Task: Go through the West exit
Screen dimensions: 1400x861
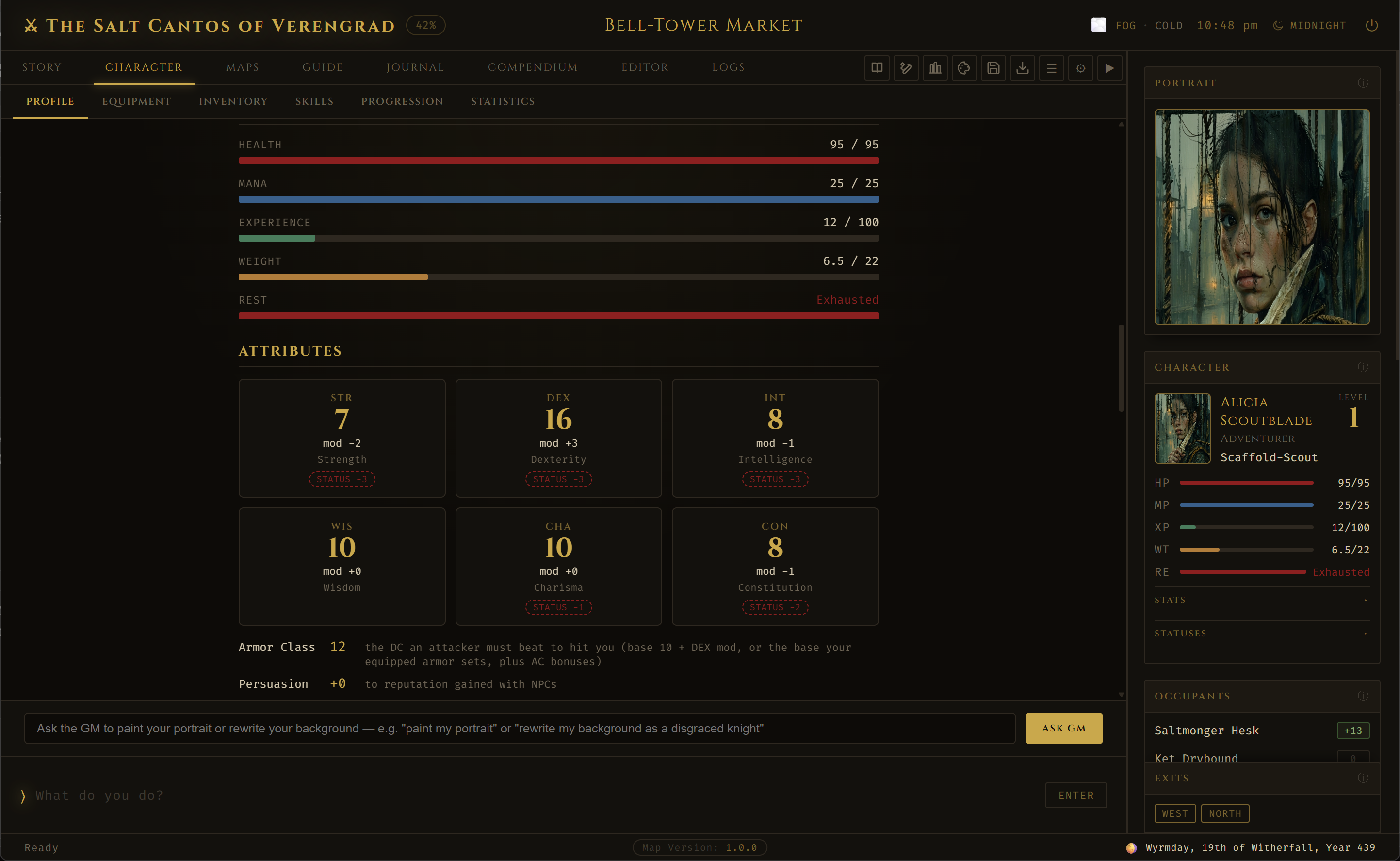Action: click(x=1174, y=813)
